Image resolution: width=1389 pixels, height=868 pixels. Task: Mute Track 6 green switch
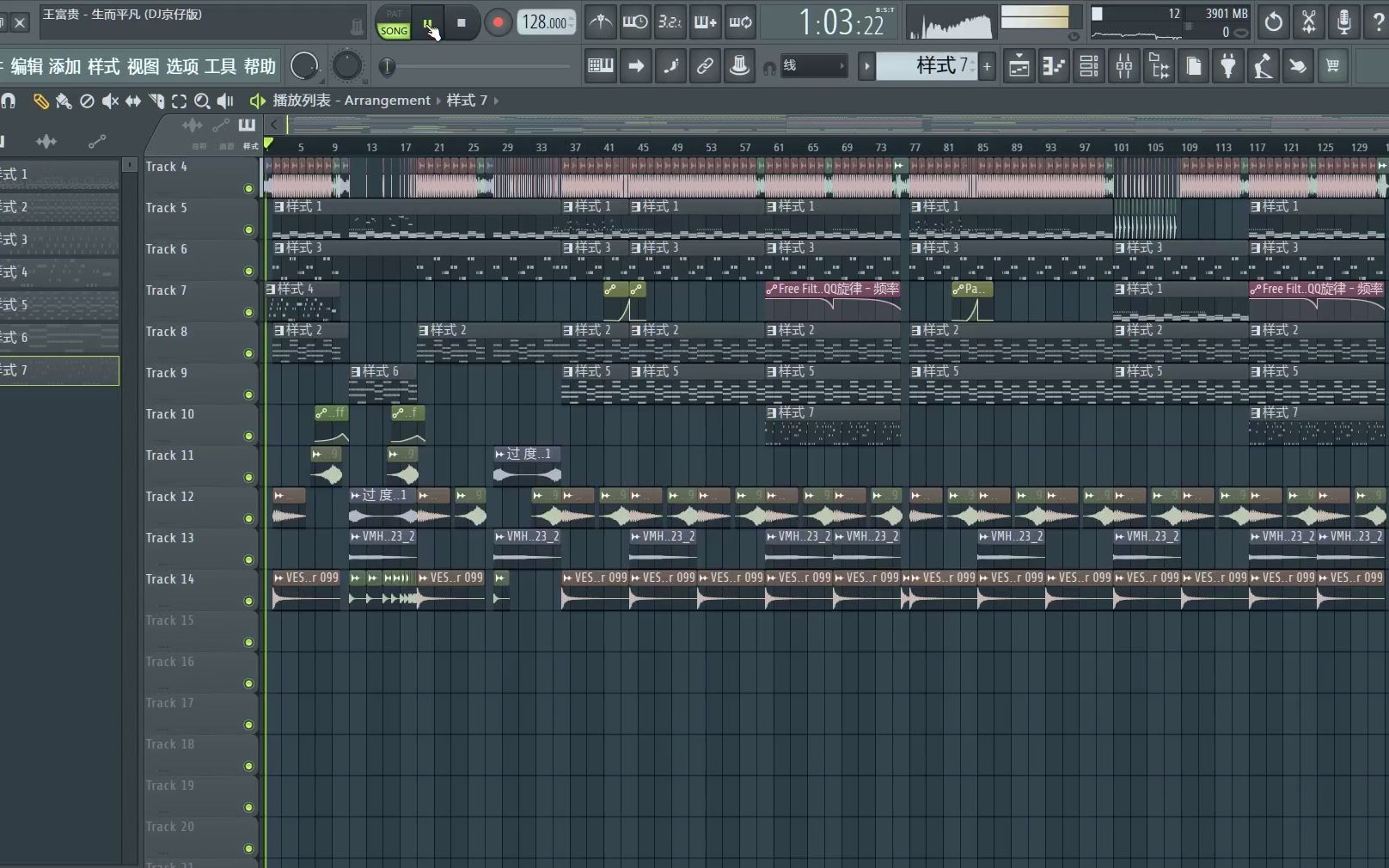pyautogui.click(x=249, y=272)
